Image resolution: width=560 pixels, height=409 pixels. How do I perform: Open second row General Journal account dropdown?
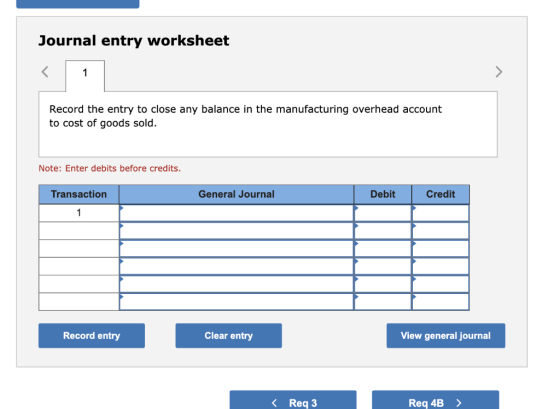pos(236,231)
